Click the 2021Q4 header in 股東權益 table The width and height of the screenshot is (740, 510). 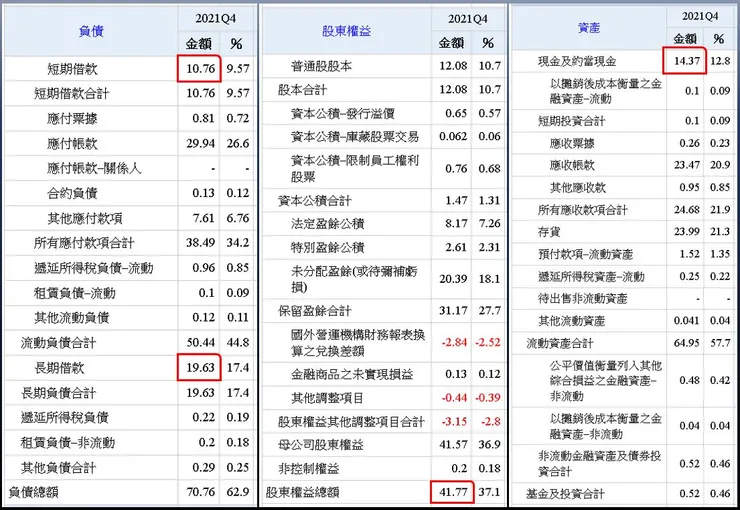coord(468,19)
